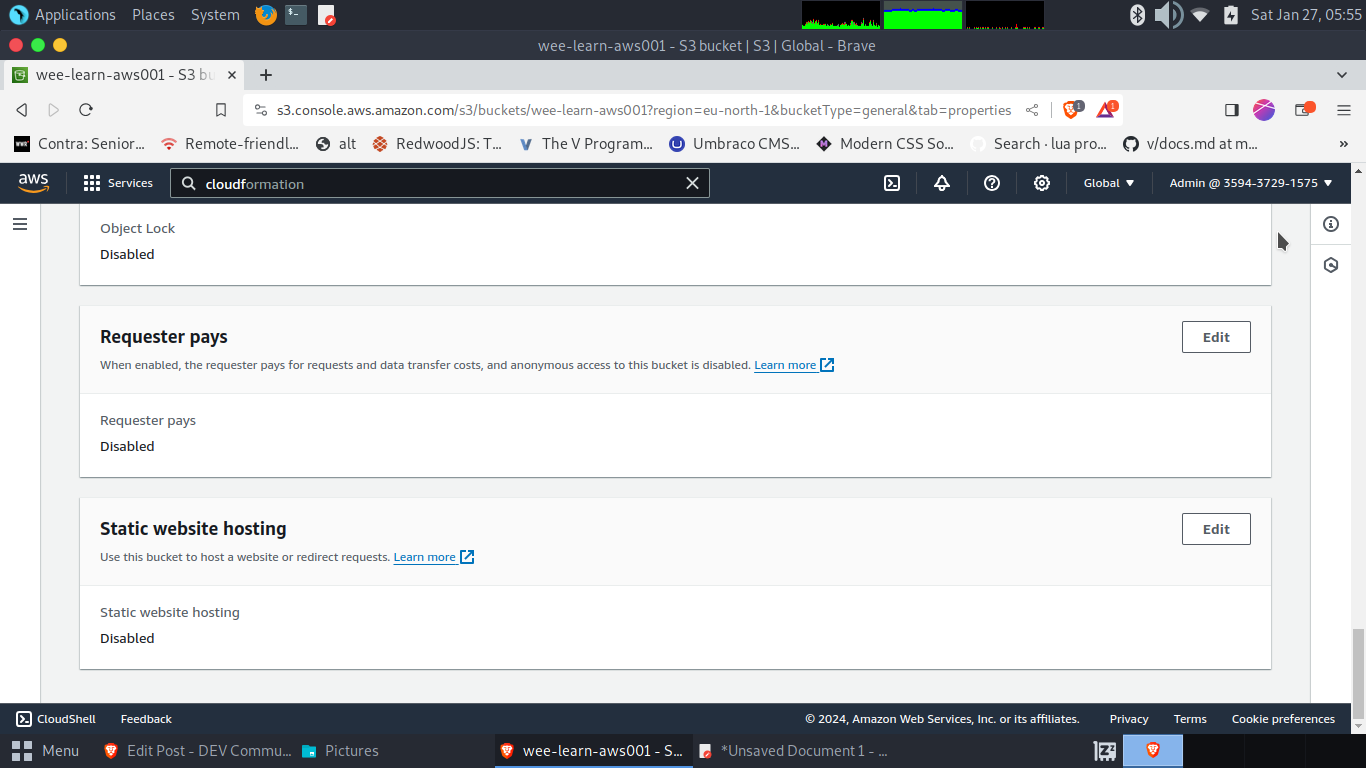
Task: Open Brave Rewards icon
Action: point(1106,109)
